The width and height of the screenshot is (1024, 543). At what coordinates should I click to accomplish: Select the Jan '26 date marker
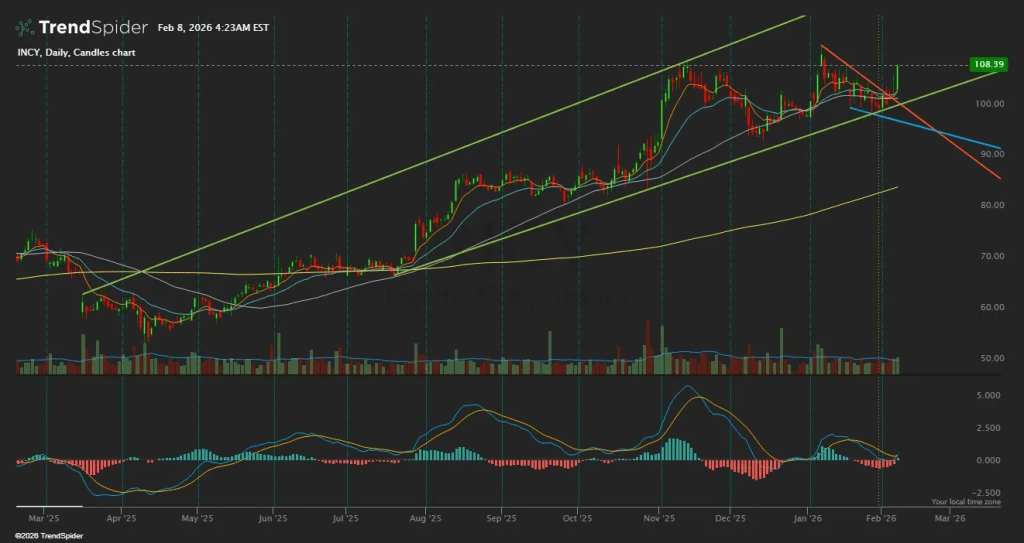808,519
